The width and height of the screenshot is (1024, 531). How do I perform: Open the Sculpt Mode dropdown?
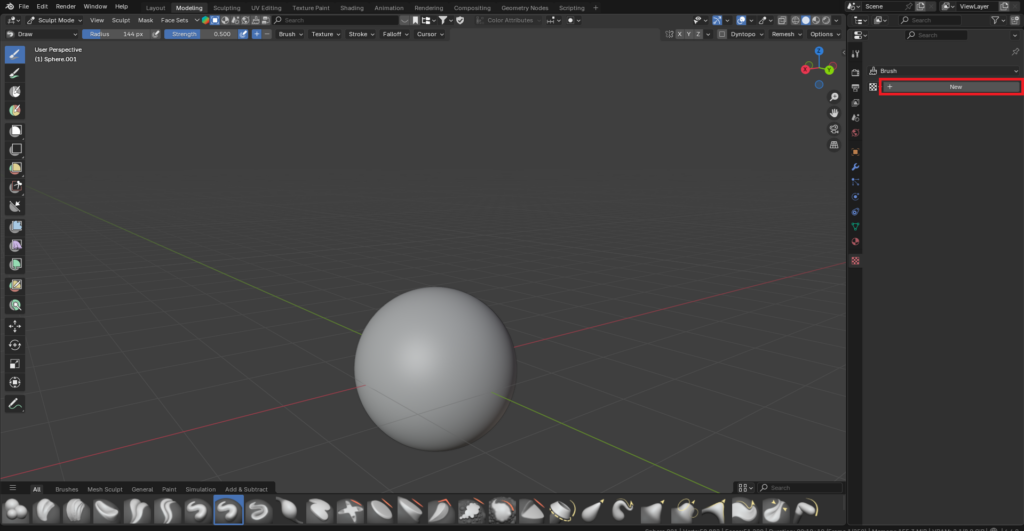(x=55, y=20)
